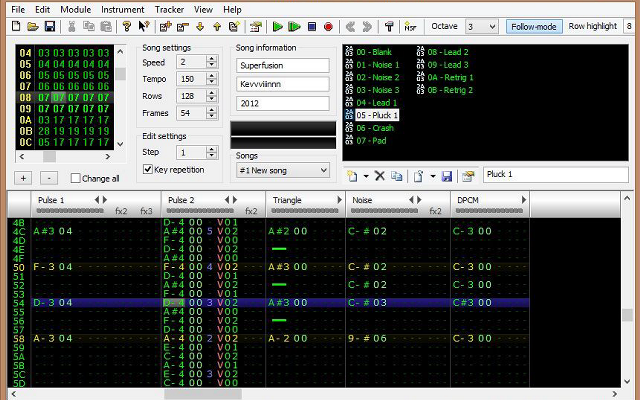The image size is (640, 400).
Task: Start playback with green play icon
Action: pyautogui.click(x=278, y=27)
